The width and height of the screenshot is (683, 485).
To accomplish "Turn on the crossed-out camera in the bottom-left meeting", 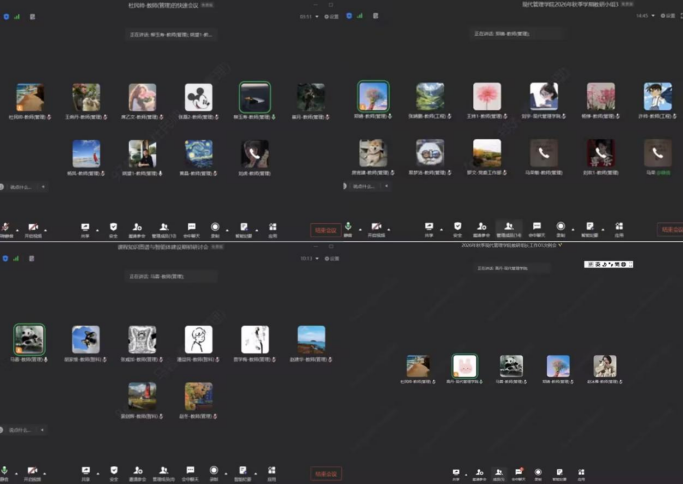I will click(32, 470).
